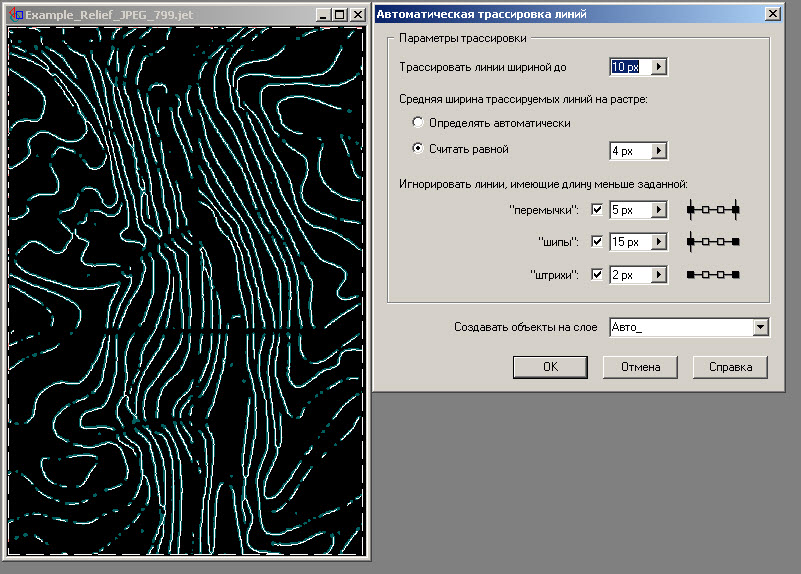
Task: Open help with Справка button
Action: [731, 367]
